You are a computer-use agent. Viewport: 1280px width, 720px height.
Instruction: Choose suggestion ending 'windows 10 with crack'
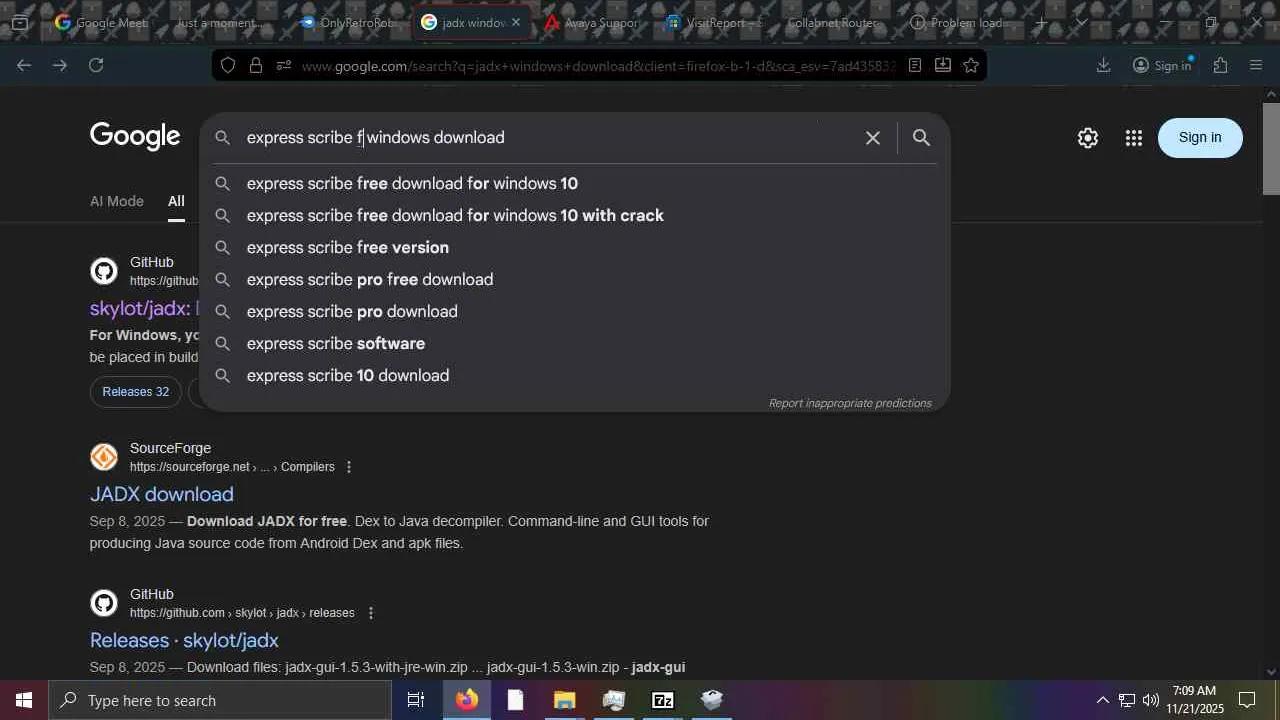[x=574, y=216]
